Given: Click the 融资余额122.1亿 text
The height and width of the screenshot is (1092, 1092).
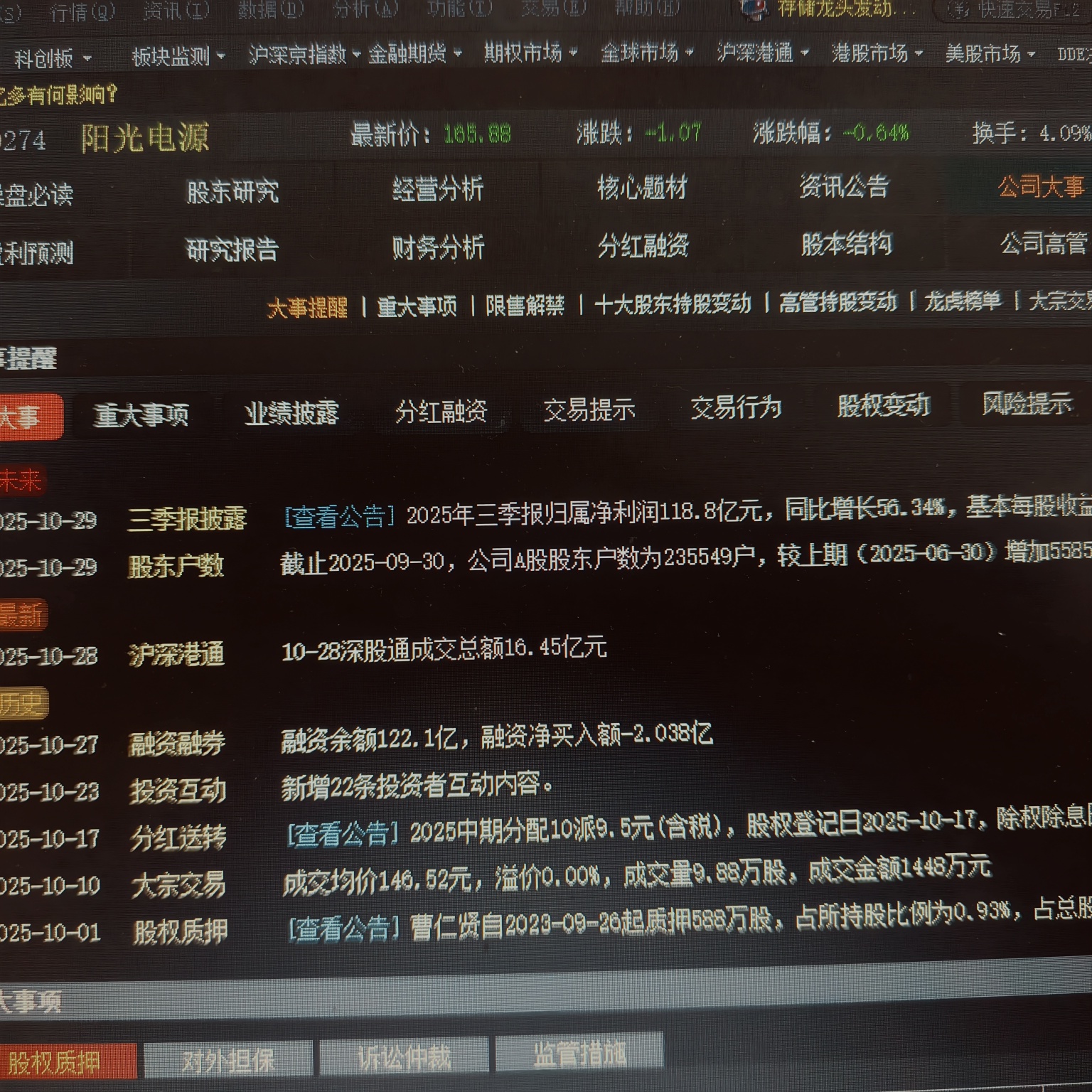Looking at the screenshot, I should click(369, 740).
